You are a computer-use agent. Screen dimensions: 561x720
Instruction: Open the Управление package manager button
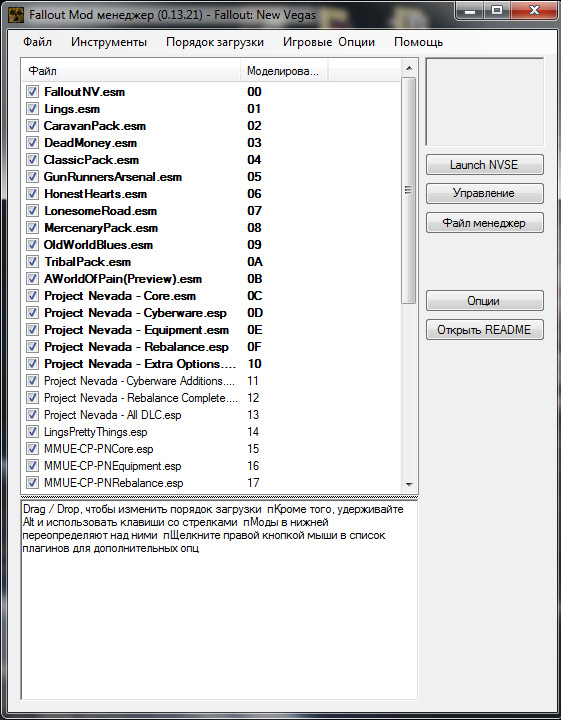tap(484, 193)
